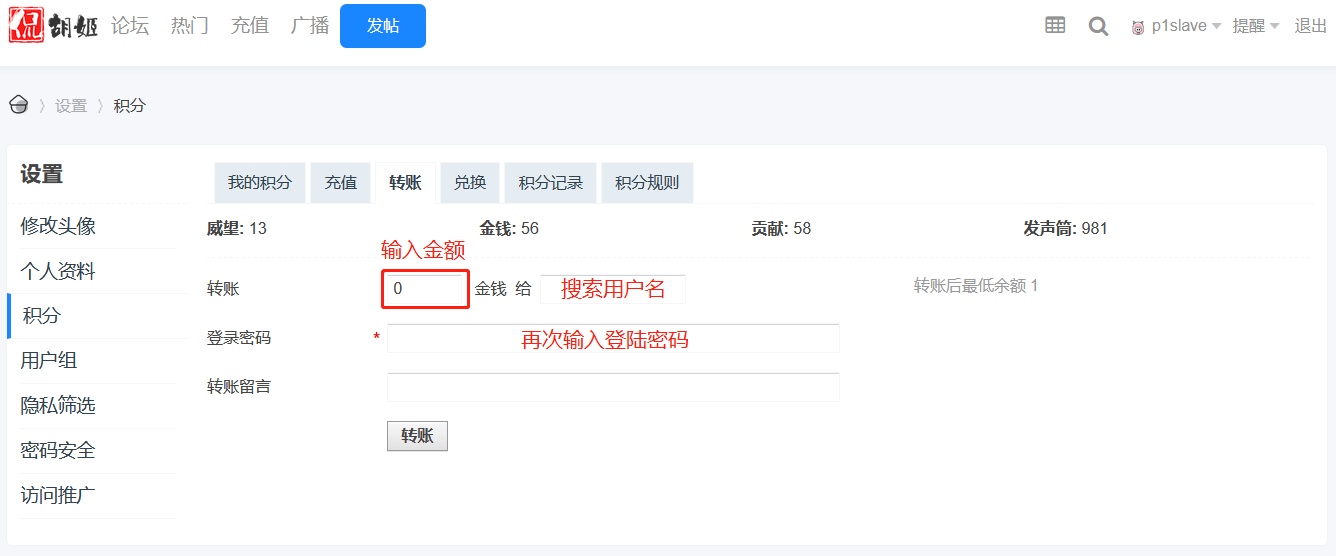Viewport: 1336px width, 556px height.
Task: Click the 金钱: 56 balance text
Action: tap(509, 228)
